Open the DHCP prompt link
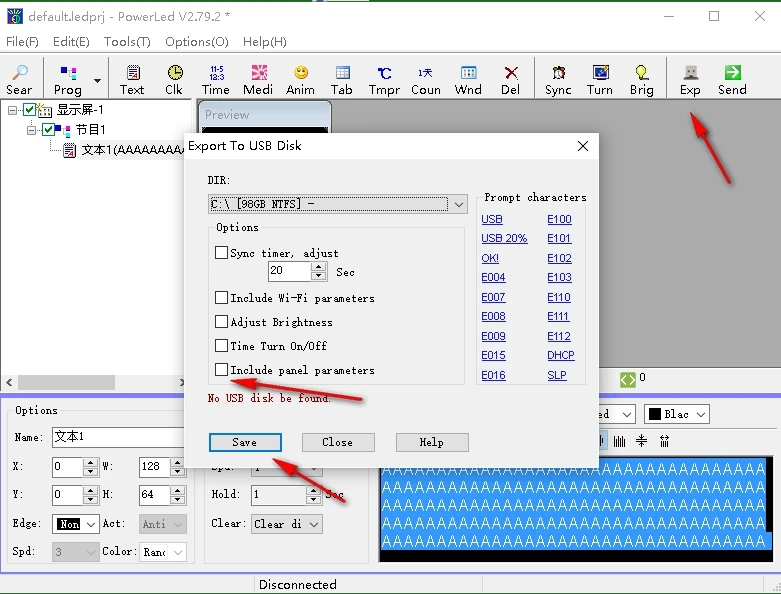781x594 pixels. pos(561,355)
